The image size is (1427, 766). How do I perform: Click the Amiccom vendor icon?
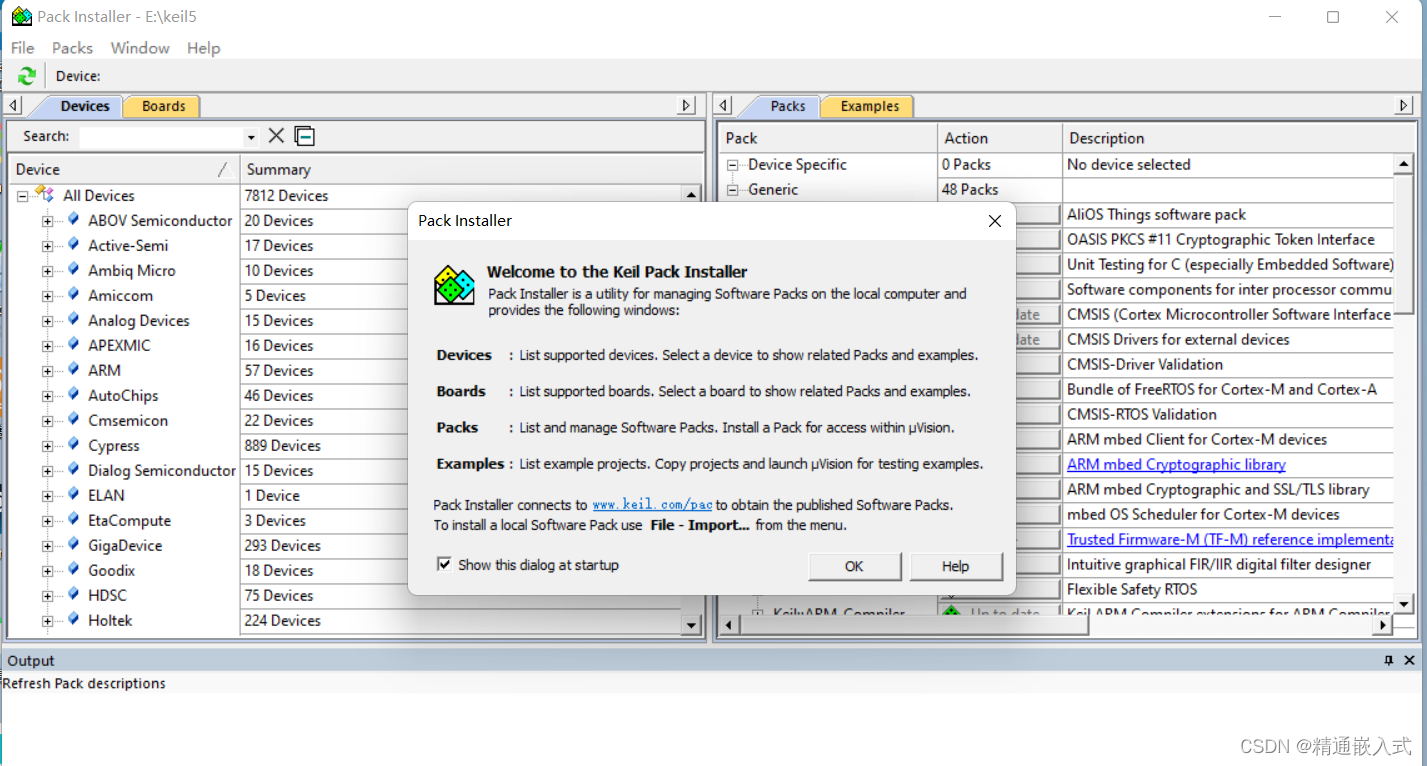(x=73, y=295)
